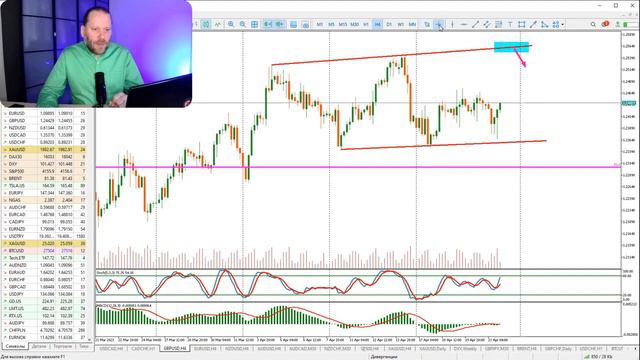Switch to the CADCHF,H1 chart tab

click(x=143, y=349)
